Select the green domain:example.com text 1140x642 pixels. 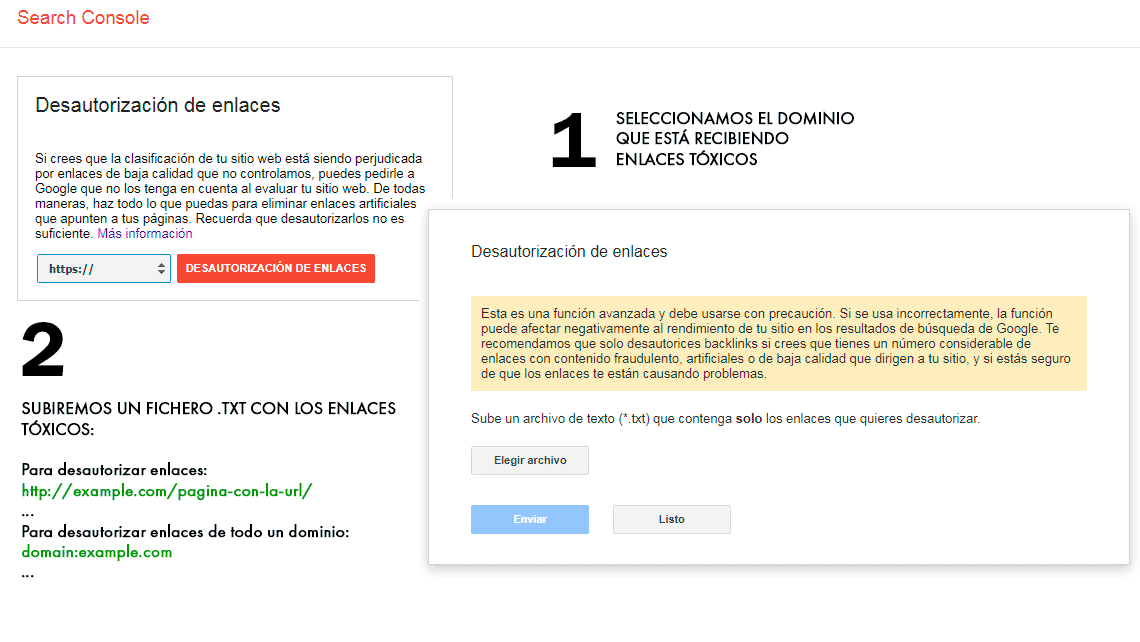pyautogui.click(x=97, y=552)
